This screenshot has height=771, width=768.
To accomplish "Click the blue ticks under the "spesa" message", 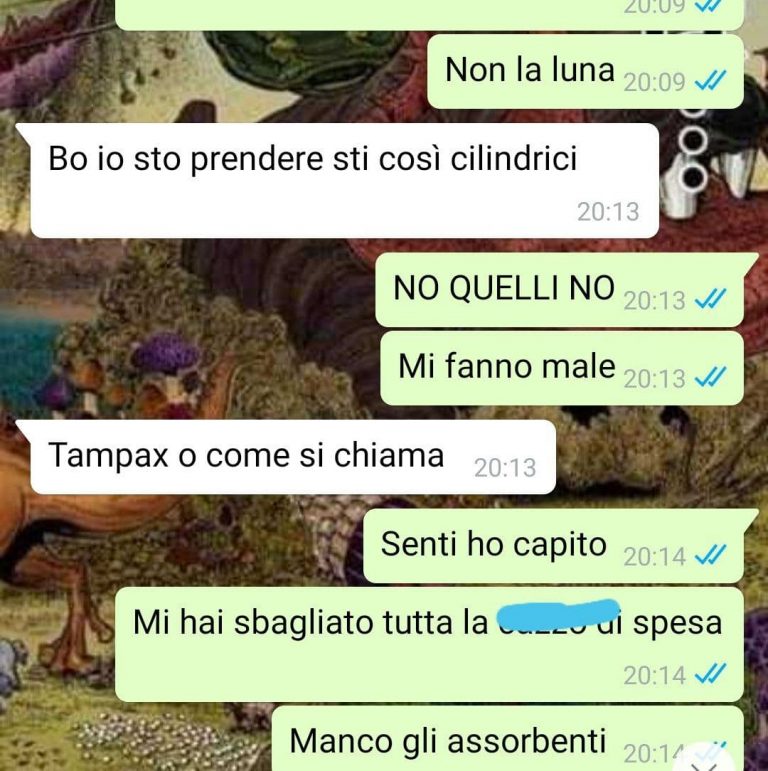I will [x=710, y=675].
